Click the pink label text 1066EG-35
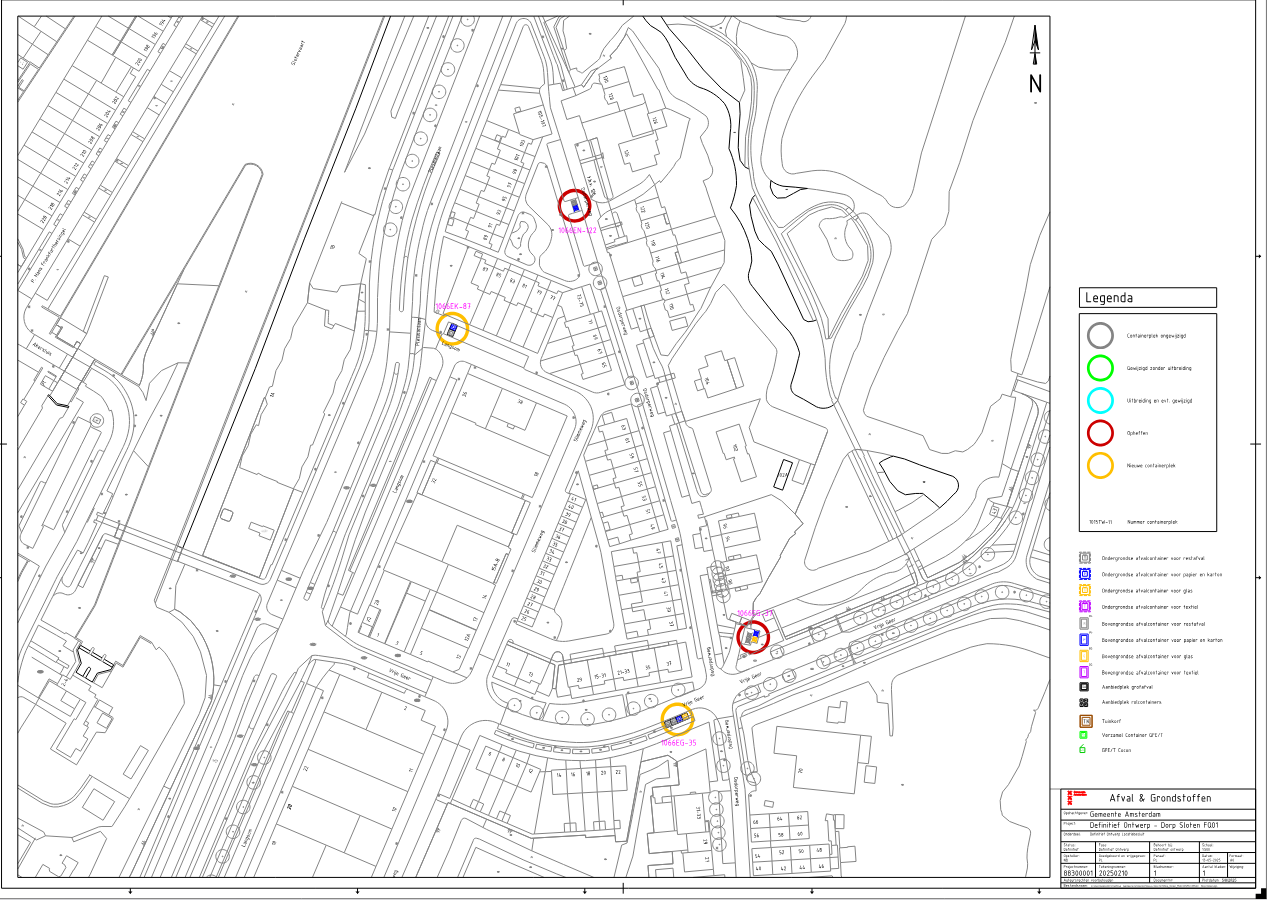Screen dimensions: 1267x900 coord(678,743)
